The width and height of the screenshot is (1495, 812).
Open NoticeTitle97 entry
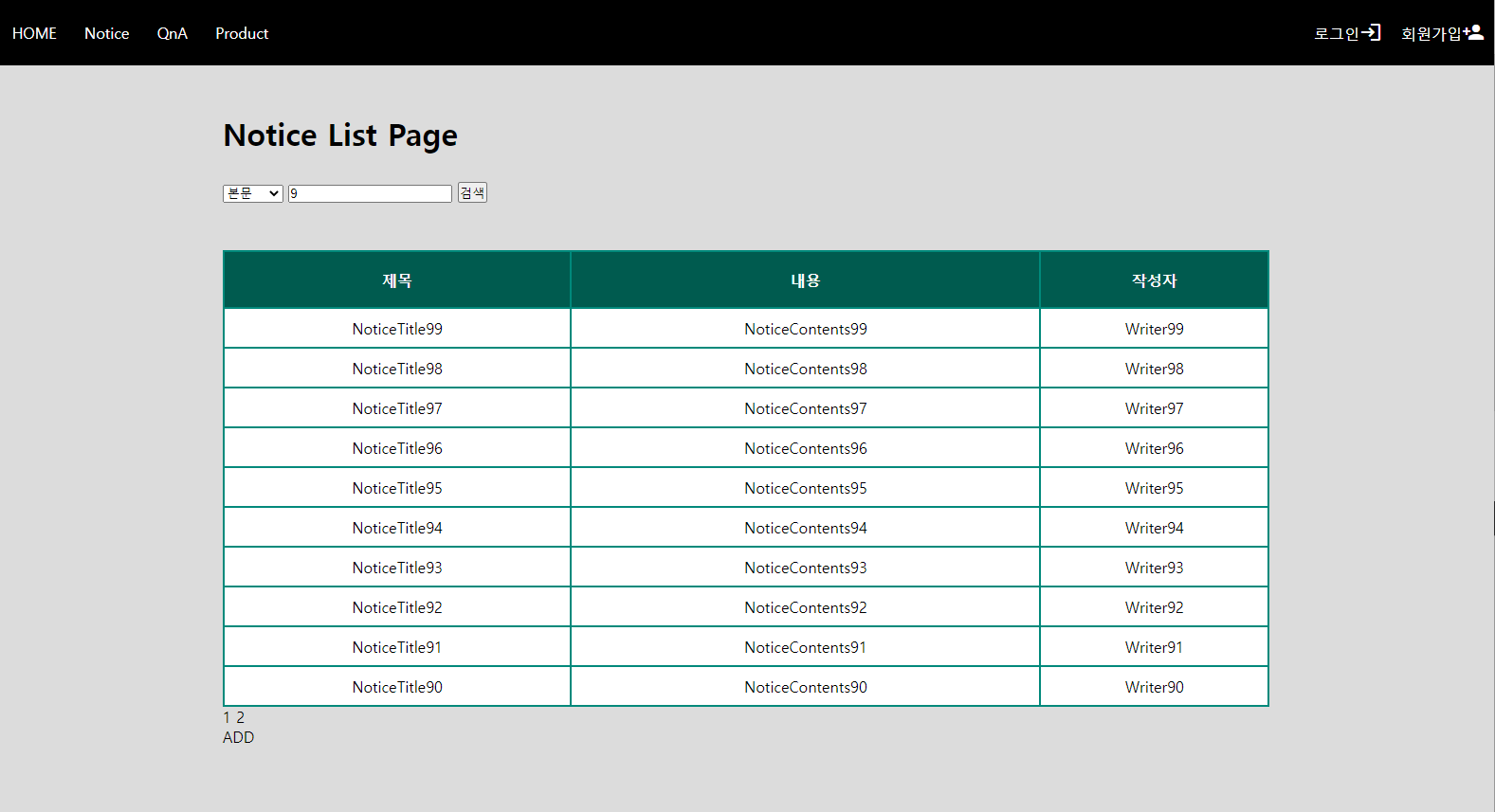click(397, 408)
